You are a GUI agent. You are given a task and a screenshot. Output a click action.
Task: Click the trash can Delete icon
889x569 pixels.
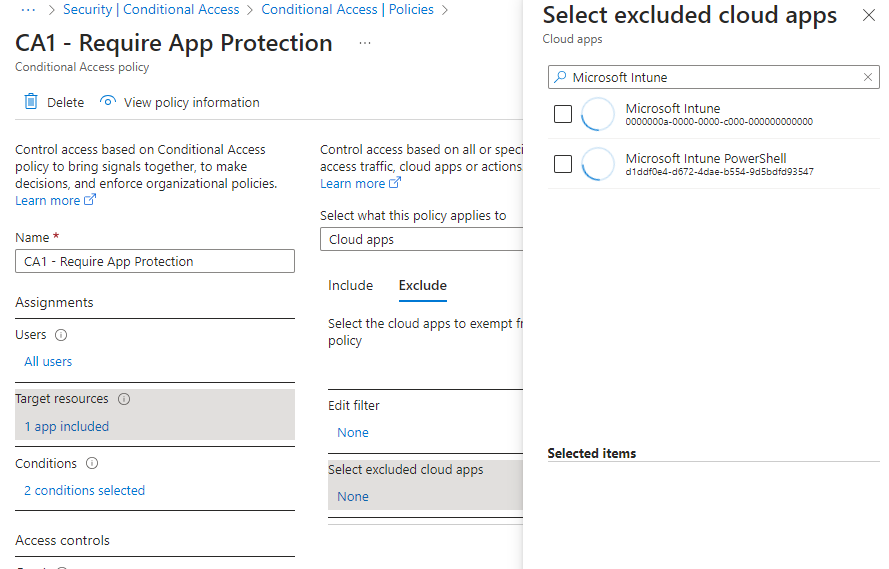tap(31, 102)
